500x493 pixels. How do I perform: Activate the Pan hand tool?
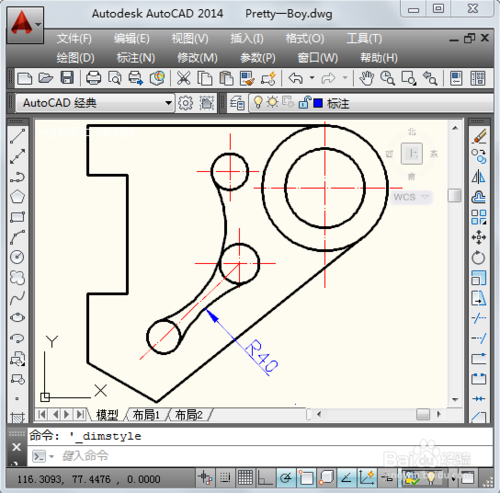pos(366,78)
